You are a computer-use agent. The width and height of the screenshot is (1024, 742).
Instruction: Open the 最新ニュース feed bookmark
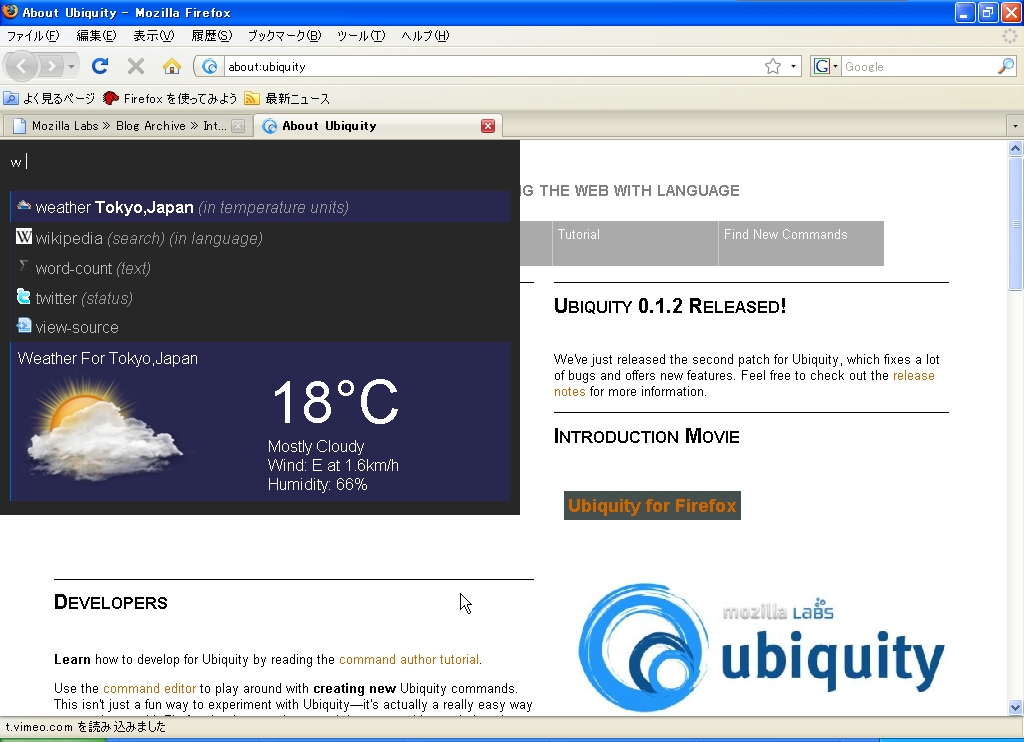(287, 99)
